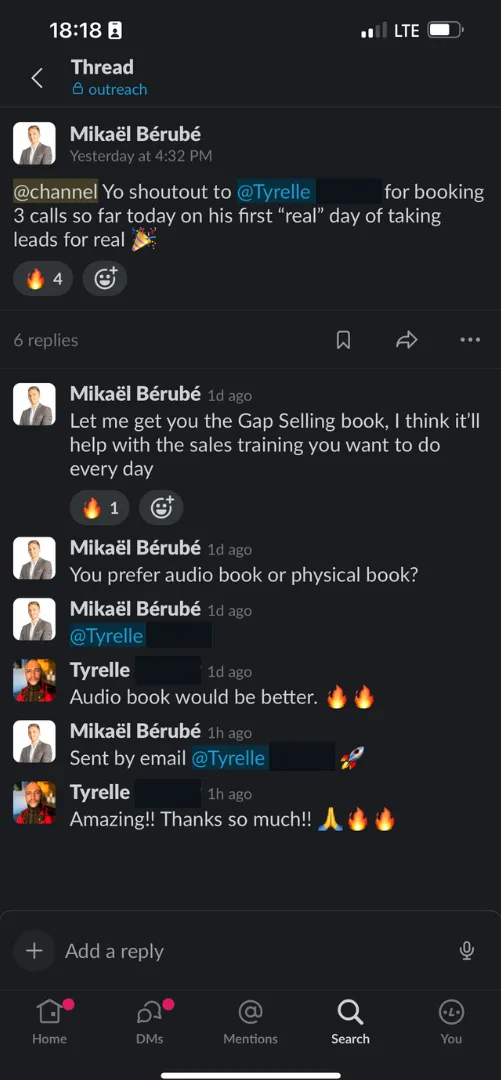This screenshot has height=1080, width=501.
Task: Share the message using the forward arrow icon
Action: 407,340
